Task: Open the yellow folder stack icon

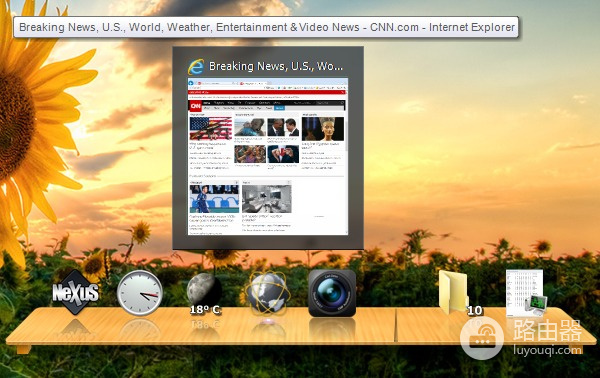Action: click(x=454, y=292)
